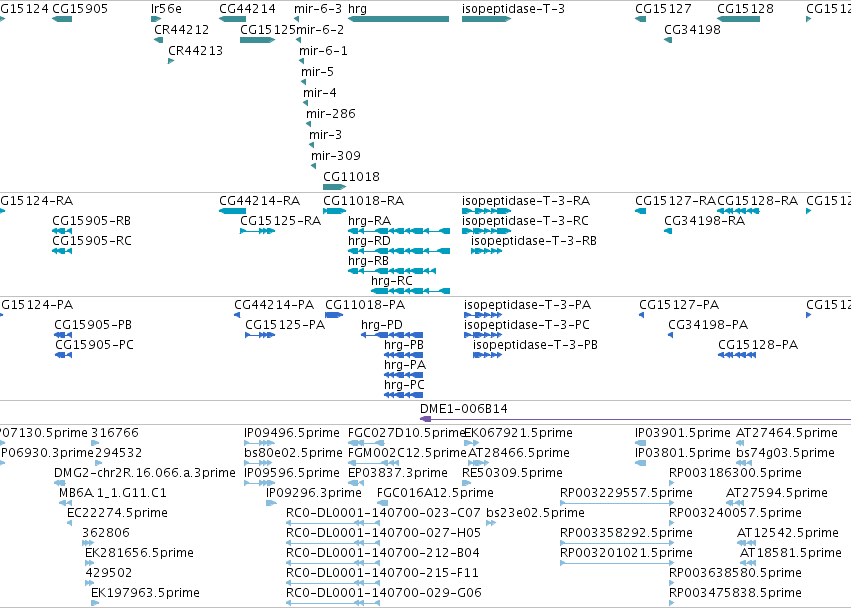The image size is (851, 608).
Task: Click the CG15127-RA transcript label
Action: (676, 201)
